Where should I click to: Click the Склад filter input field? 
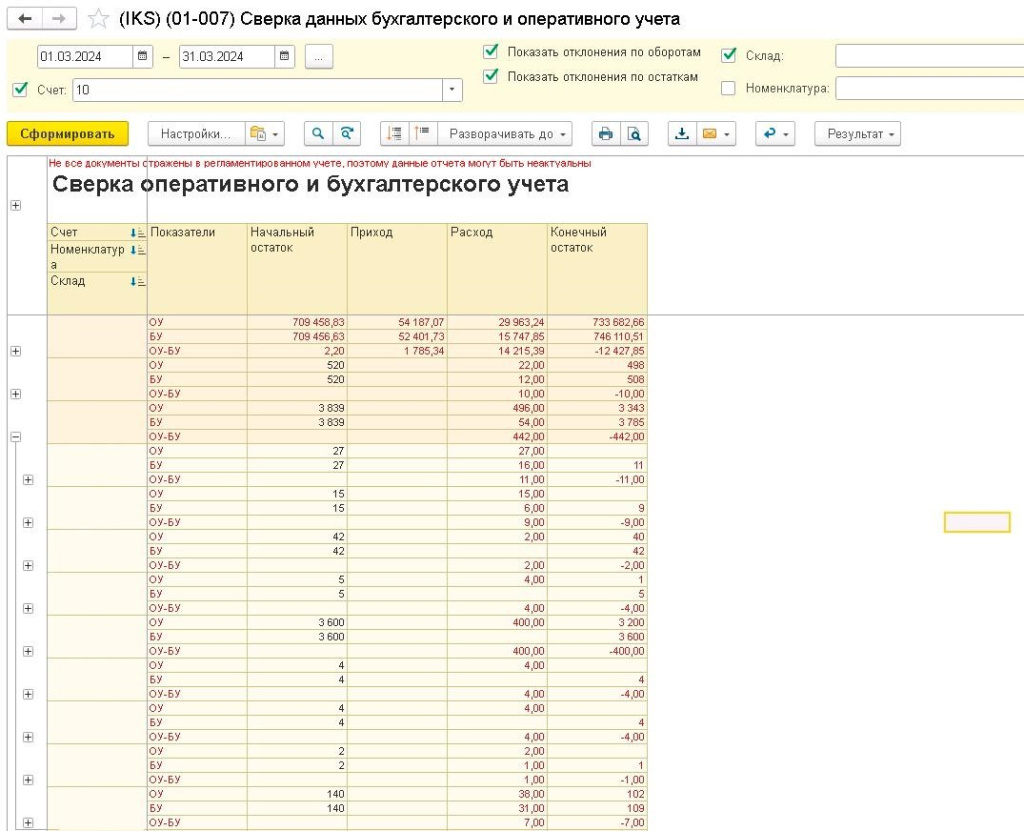point(929,56)
